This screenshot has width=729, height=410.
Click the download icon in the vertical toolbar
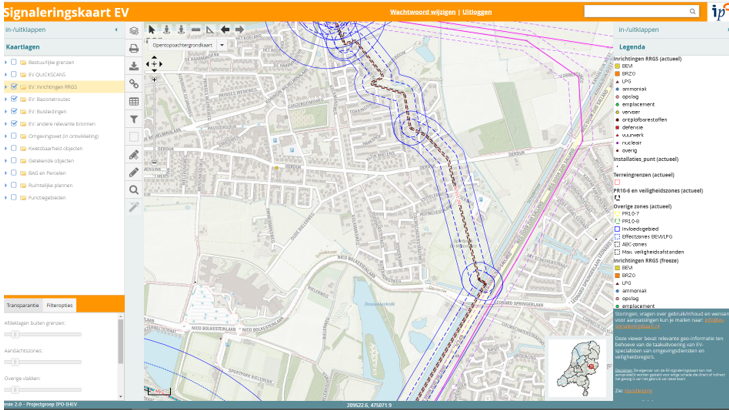click(134, 66)
